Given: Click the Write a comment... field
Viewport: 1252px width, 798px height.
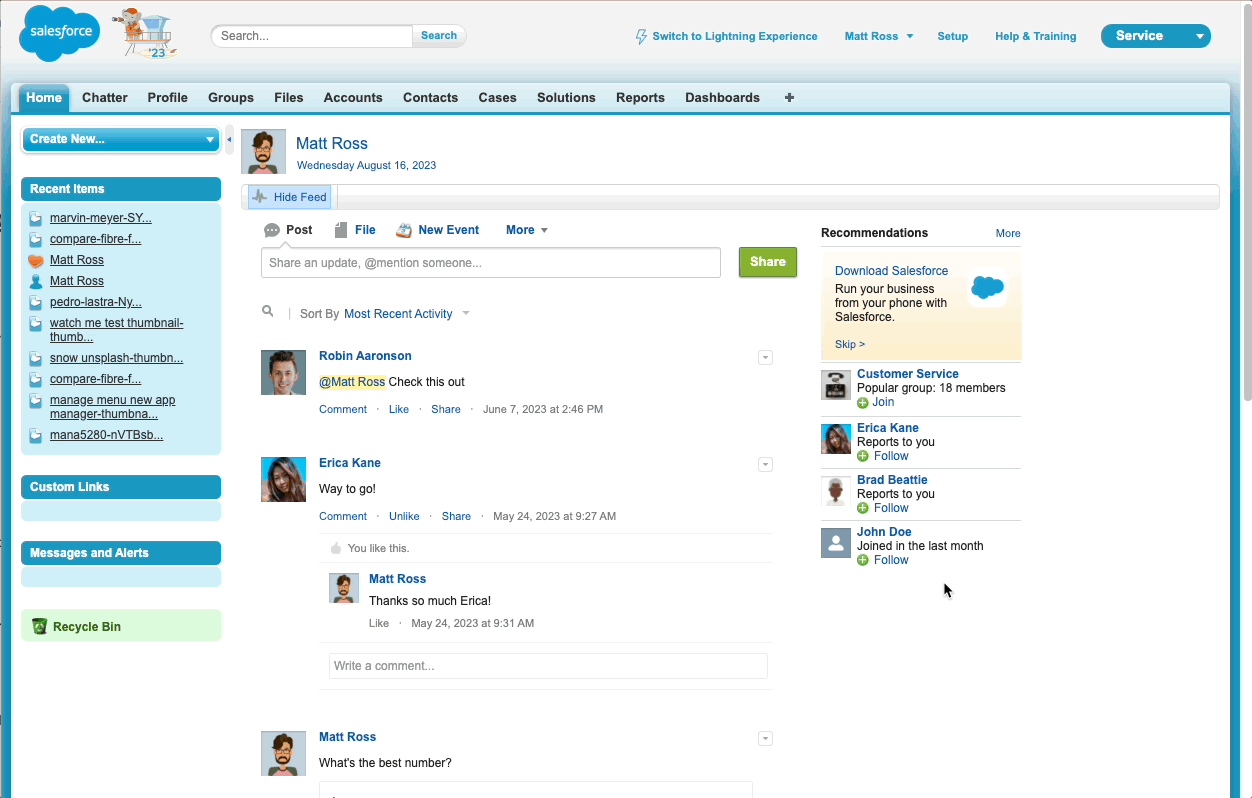Looking at the screenshot, I should [548, 666].
